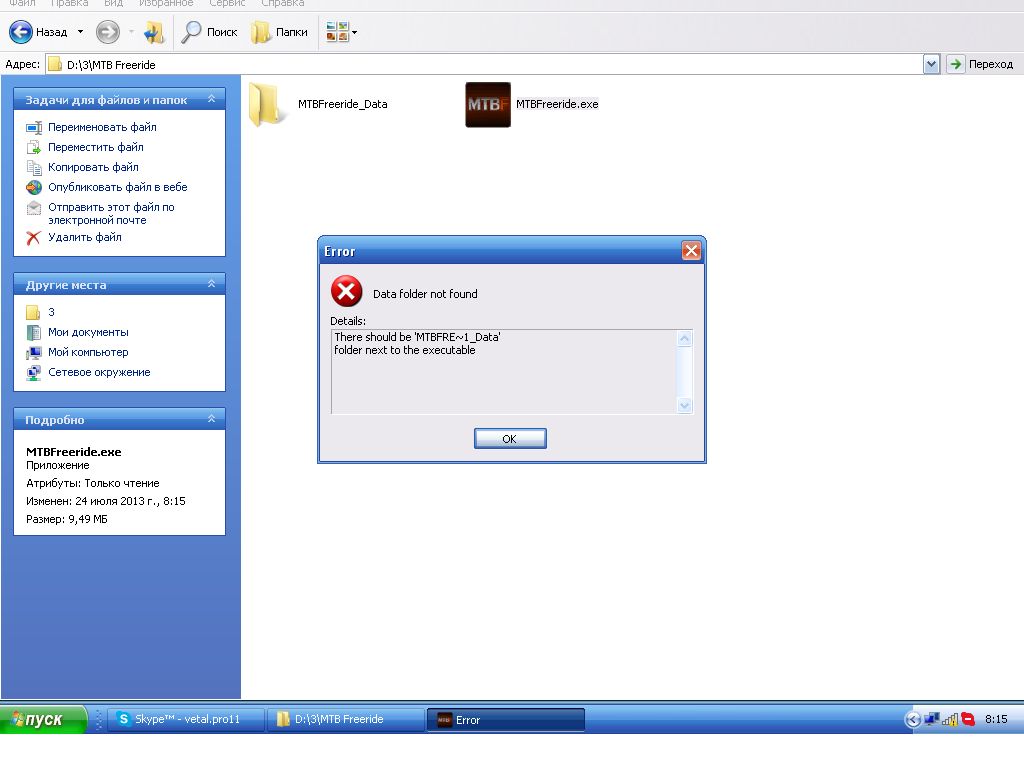Click the copy file icon

(34, 168)
